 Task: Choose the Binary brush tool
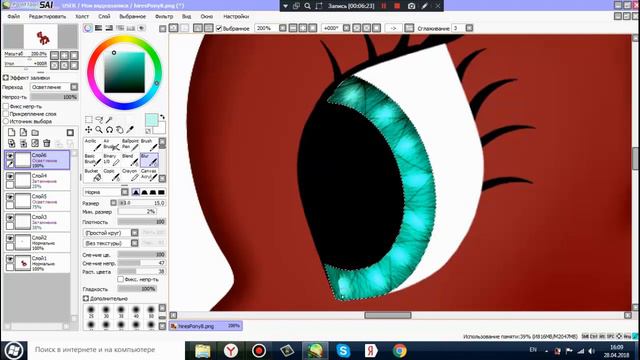pyautogui.click(x=111, y=160)
